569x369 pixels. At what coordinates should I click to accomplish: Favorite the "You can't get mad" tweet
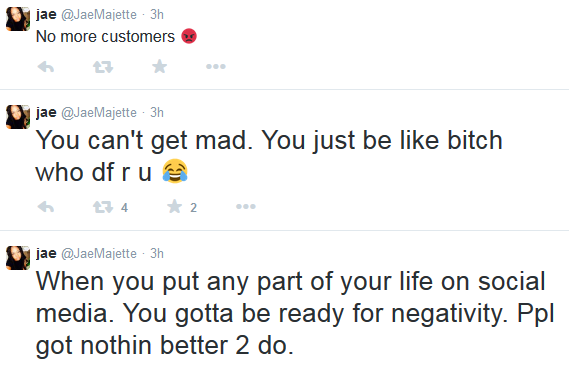pos(175,206)
